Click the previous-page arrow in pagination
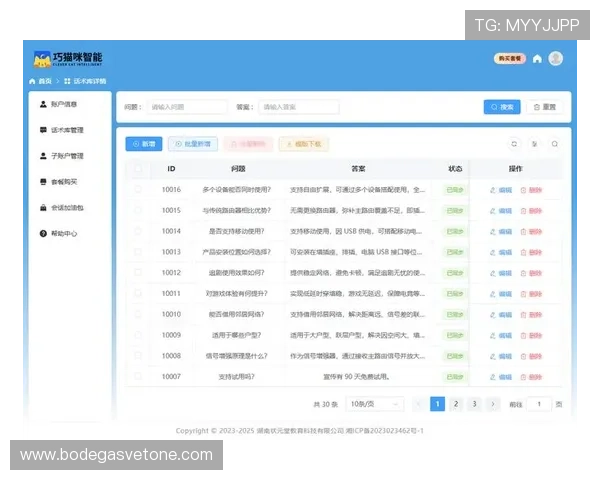Viewport: 600px width, 480px height. pyautogui.click(x=419, y=404)
